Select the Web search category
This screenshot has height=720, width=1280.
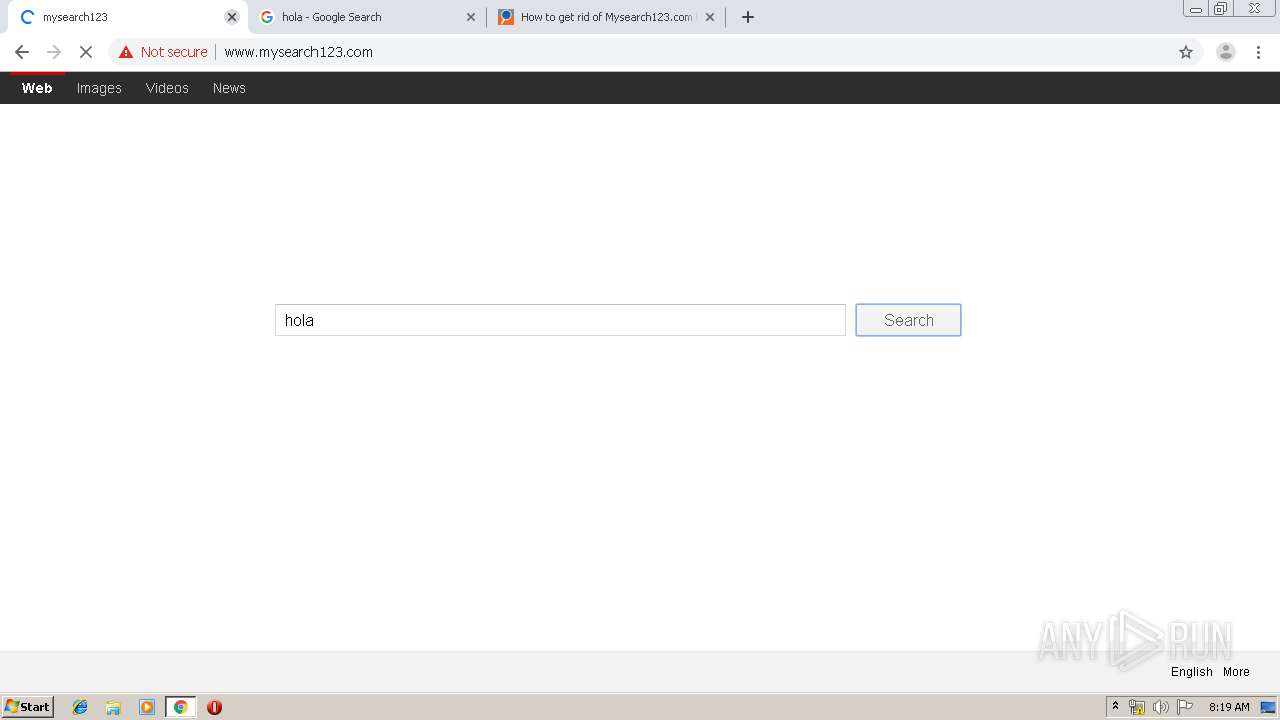coord(37,88)
